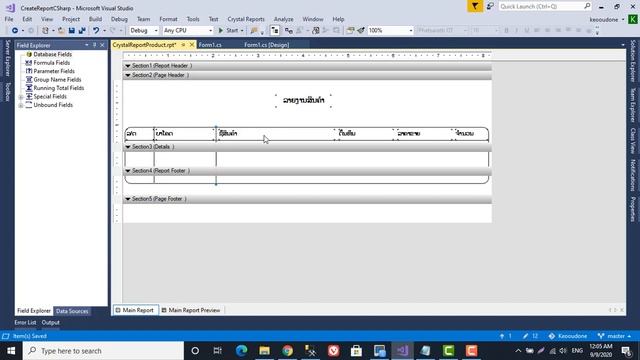Open the document tabs list arrow

pyautogui.click(x=622, y=45)
